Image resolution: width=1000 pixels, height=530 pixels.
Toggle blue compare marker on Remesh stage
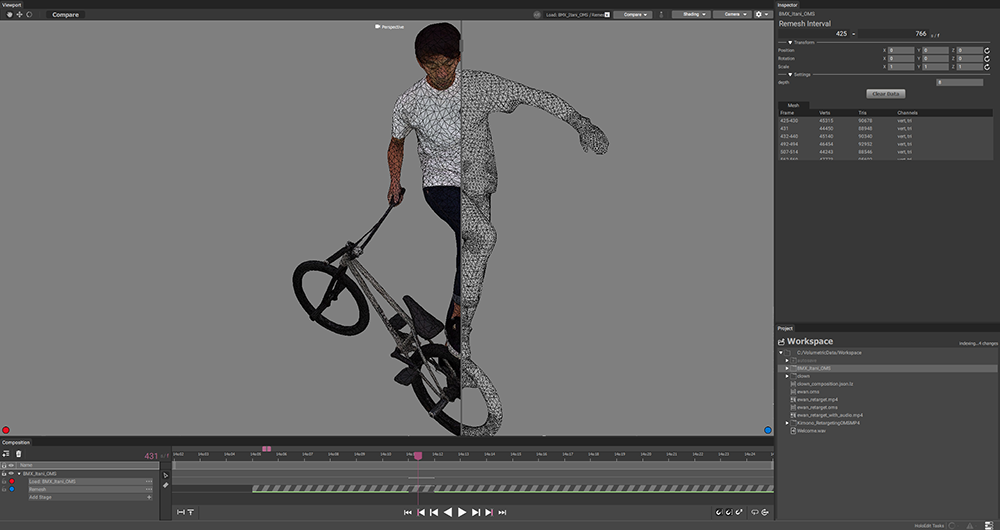[x=11, y=489]
